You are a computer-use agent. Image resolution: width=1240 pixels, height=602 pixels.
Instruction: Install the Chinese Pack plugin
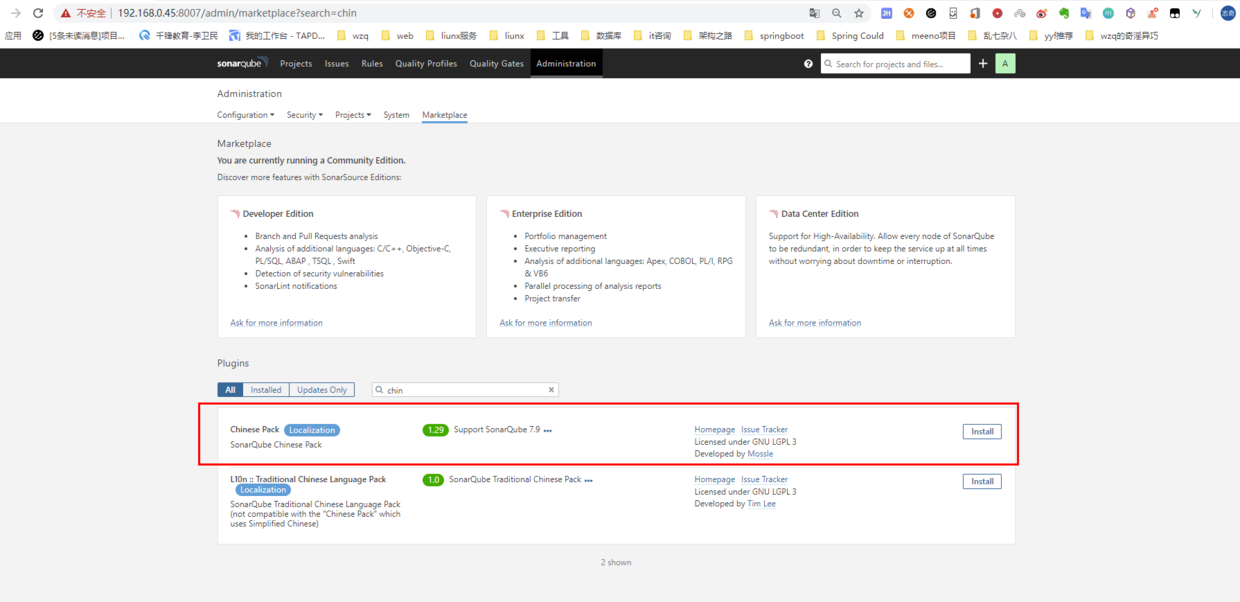pos(982,431)
